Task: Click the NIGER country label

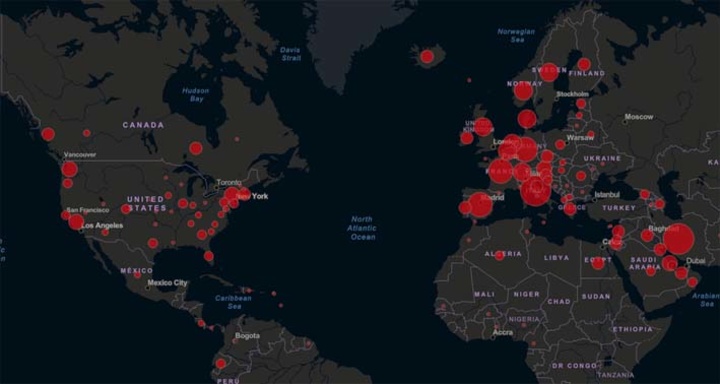Action: point(526,294)
